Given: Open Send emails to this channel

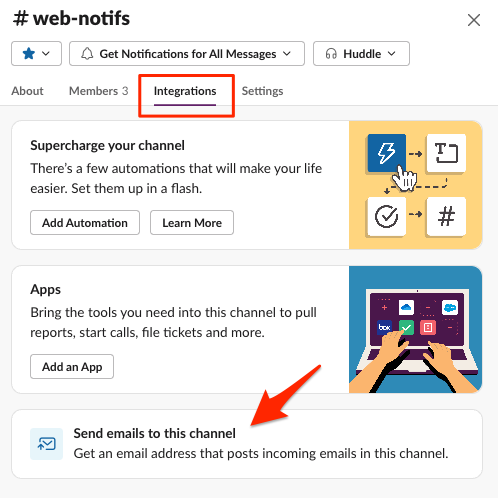Looking at the screenshot, I should pos(247,444).
